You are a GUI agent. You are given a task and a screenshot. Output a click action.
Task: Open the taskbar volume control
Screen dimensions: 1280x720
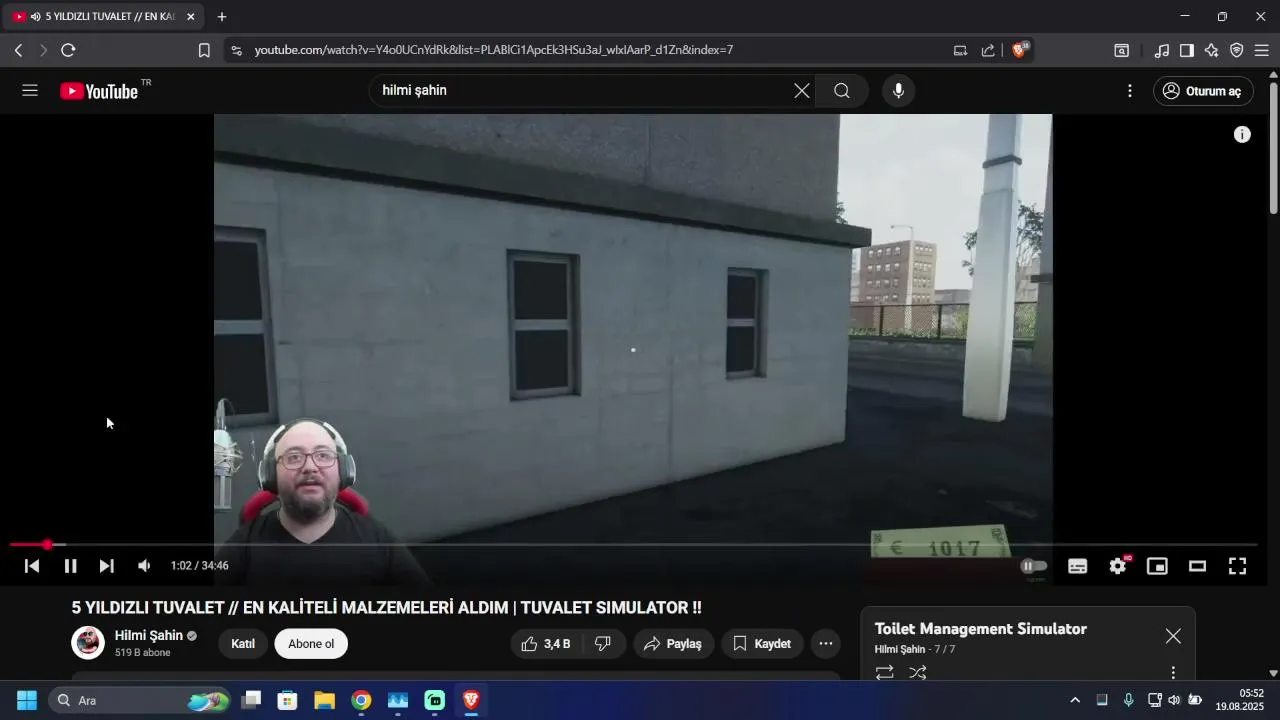(x=1174, y=700)
